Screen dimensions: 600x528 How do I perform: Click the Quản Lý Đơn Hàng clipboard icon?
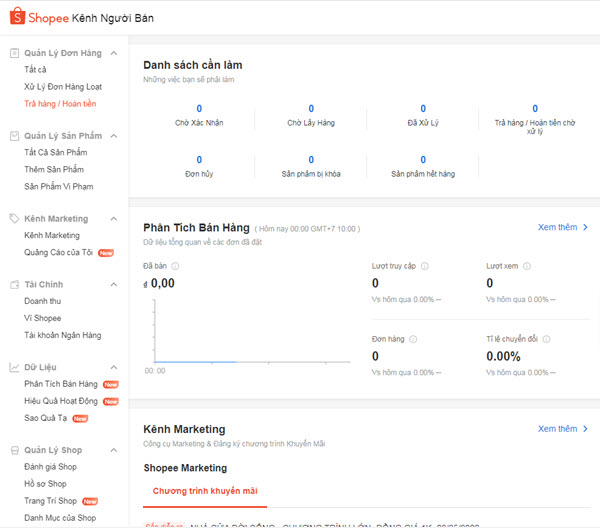point(13,53)
